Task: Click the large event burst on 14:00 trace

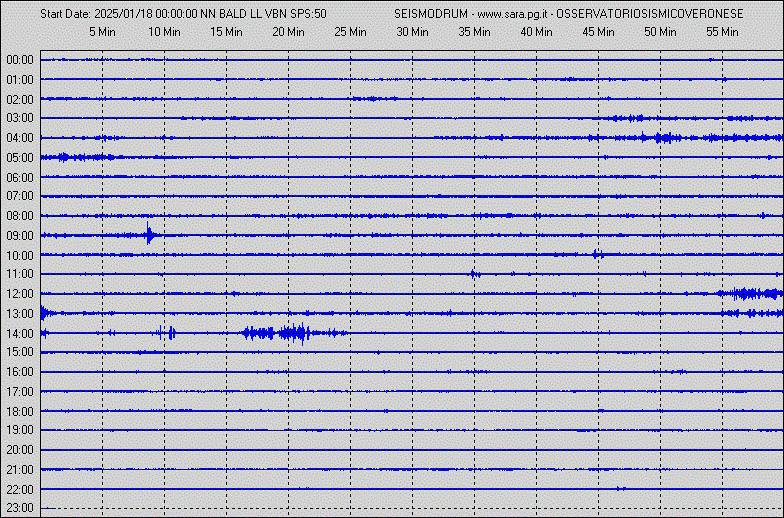Action: 294,333
